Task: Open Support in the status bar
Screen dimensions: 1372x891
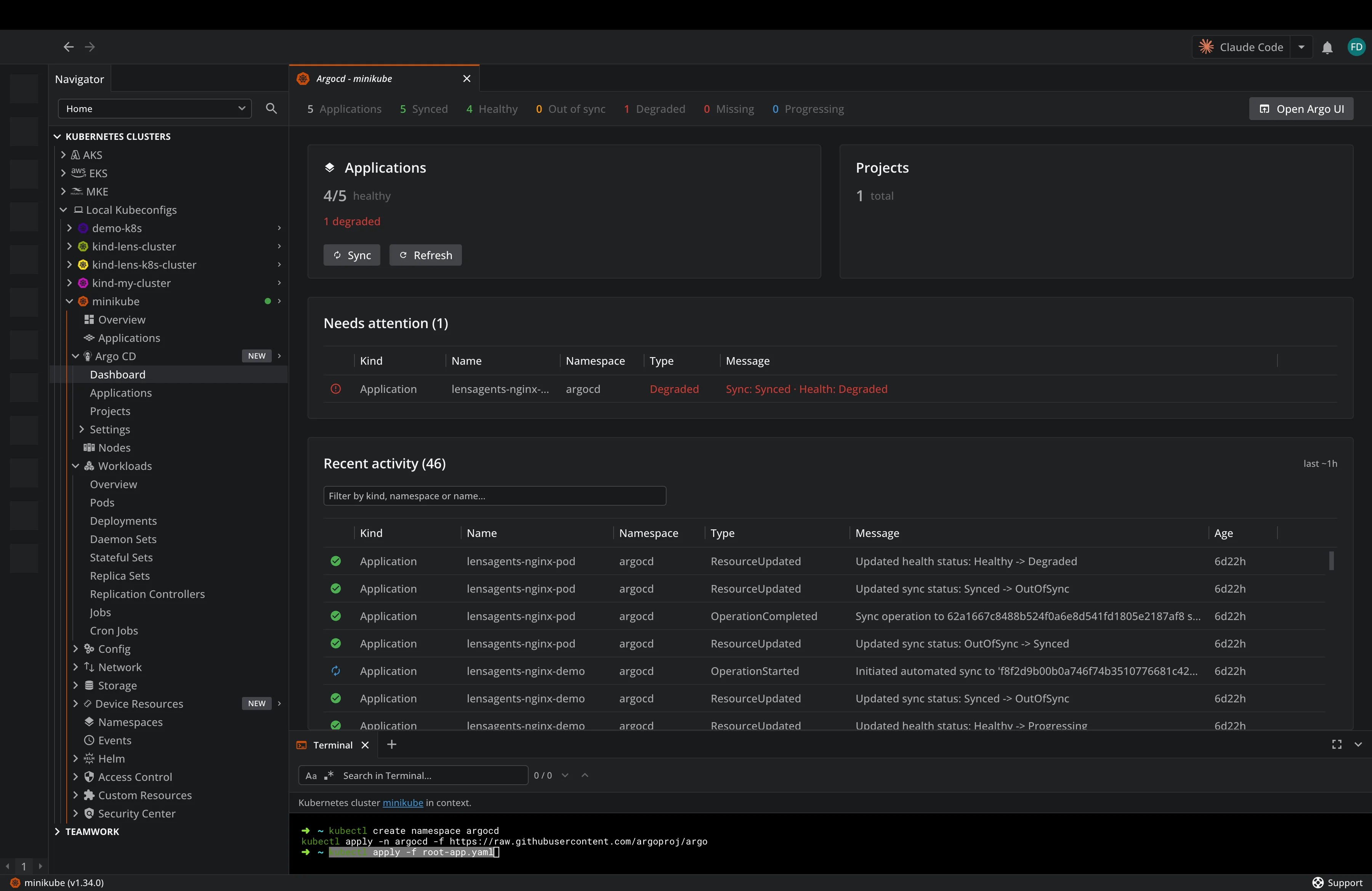Action: click(x=1337, y=882)
